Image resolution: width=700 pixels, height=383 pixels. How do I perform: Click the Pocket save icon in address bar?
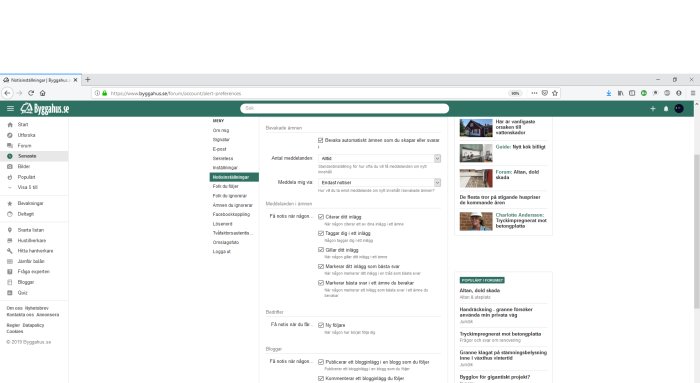545,93
